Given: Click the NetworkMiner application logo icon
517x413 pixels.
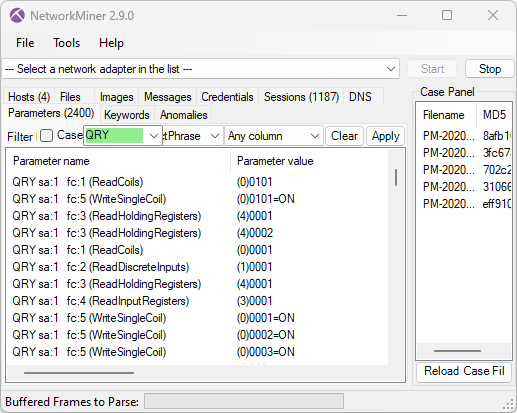Looking at the screenshot, I should point(17,15).
